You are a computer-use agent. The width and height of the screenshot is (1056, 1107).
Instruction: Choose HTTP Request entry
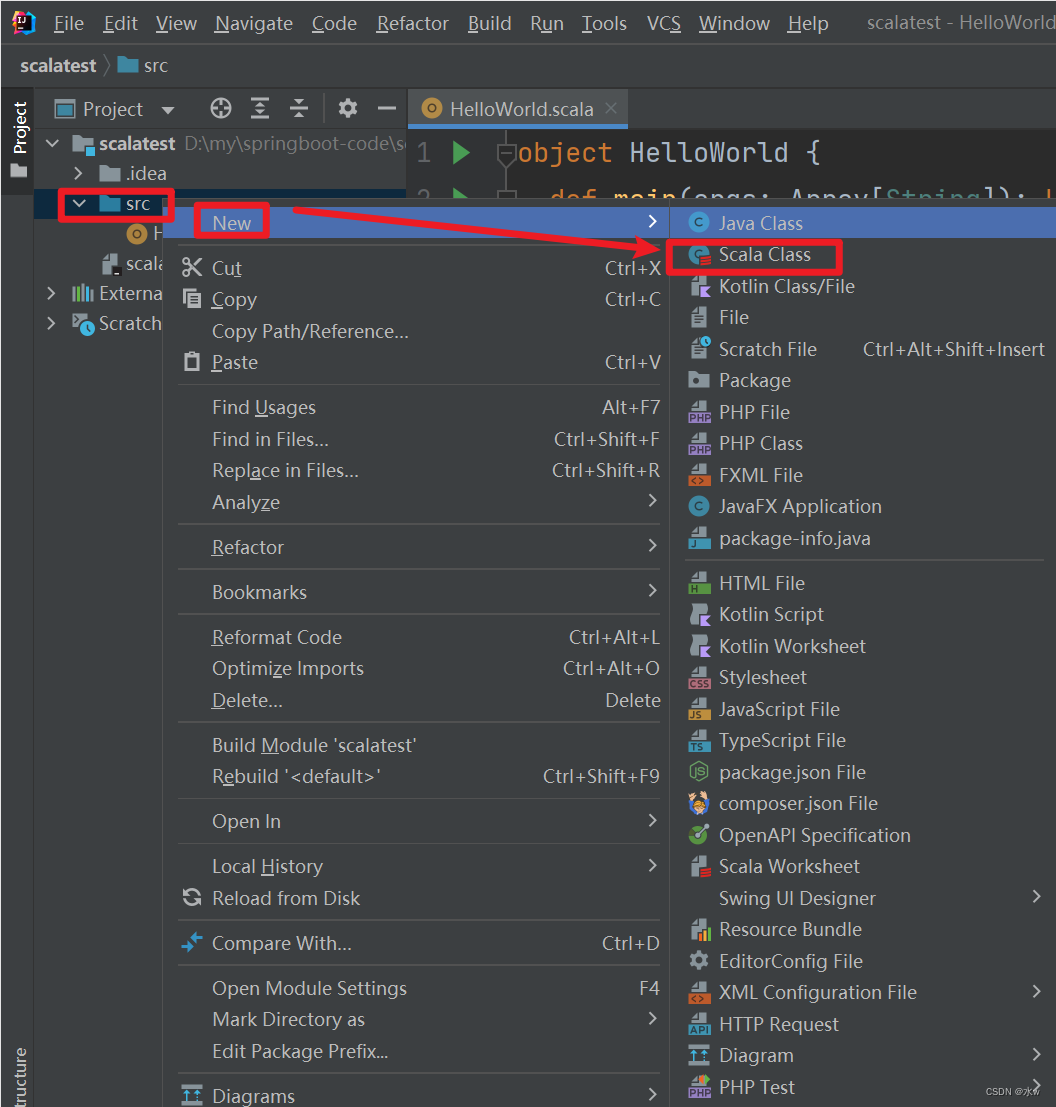pyautogui.click(x=863, y=1024)
